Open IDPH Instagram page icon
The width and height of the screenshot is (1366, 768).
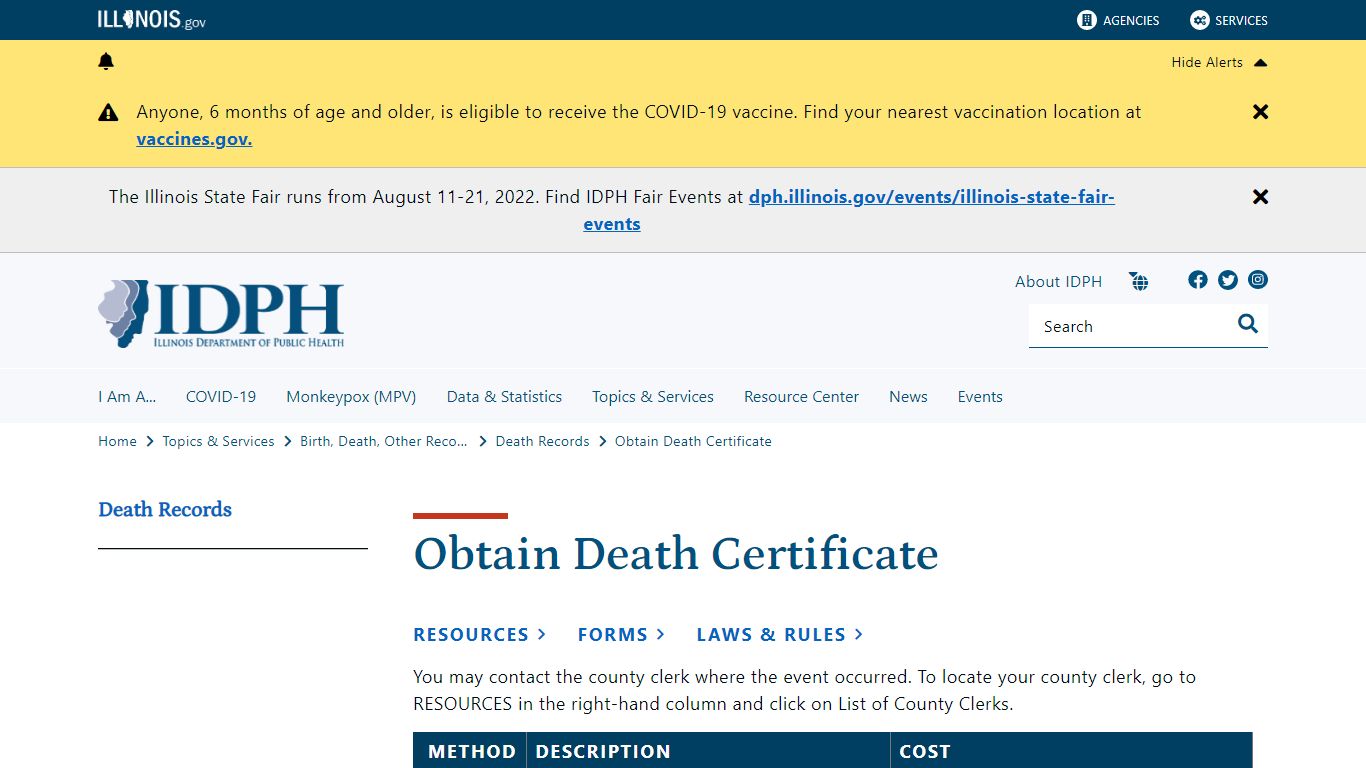click(x=1258, y=280)
